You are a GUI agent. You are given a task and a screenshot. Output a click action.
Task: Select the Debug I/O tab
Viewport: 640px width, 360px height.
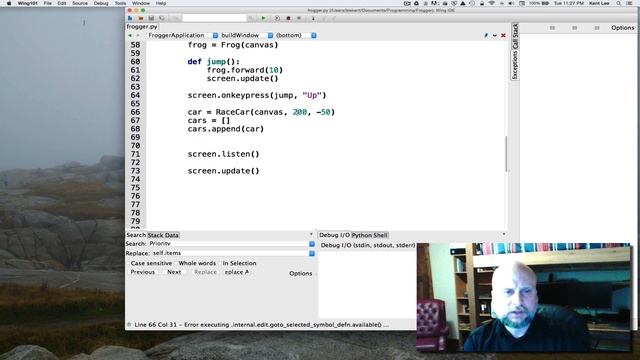[334, 235]
